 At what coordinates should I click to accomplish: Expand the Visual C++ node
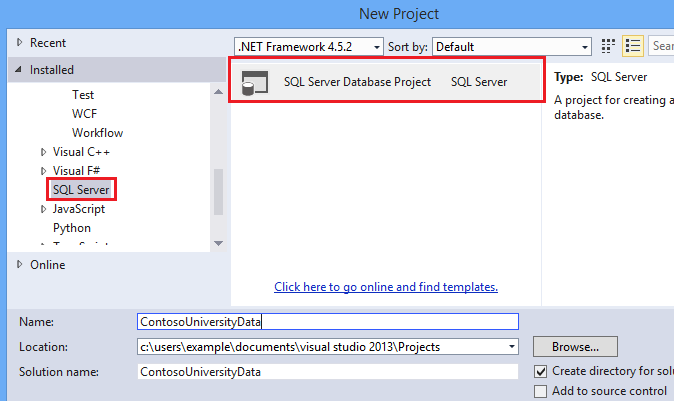point(43,152)
